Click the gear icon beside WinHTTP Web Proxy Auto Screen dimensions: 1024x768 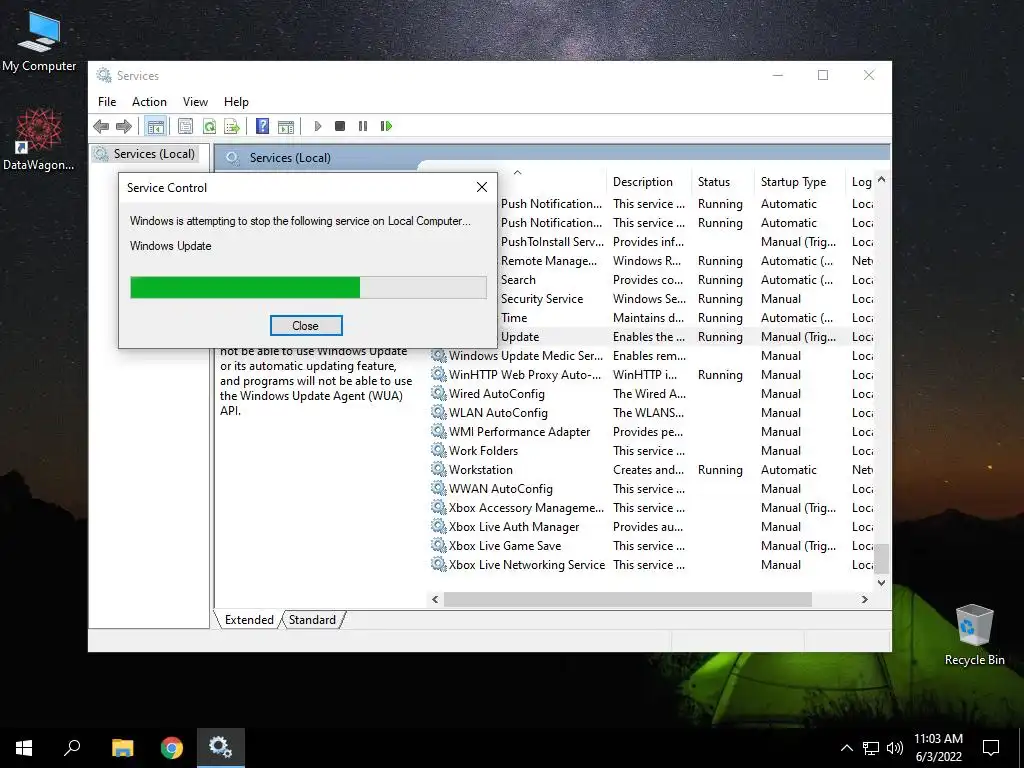(438, 374)
